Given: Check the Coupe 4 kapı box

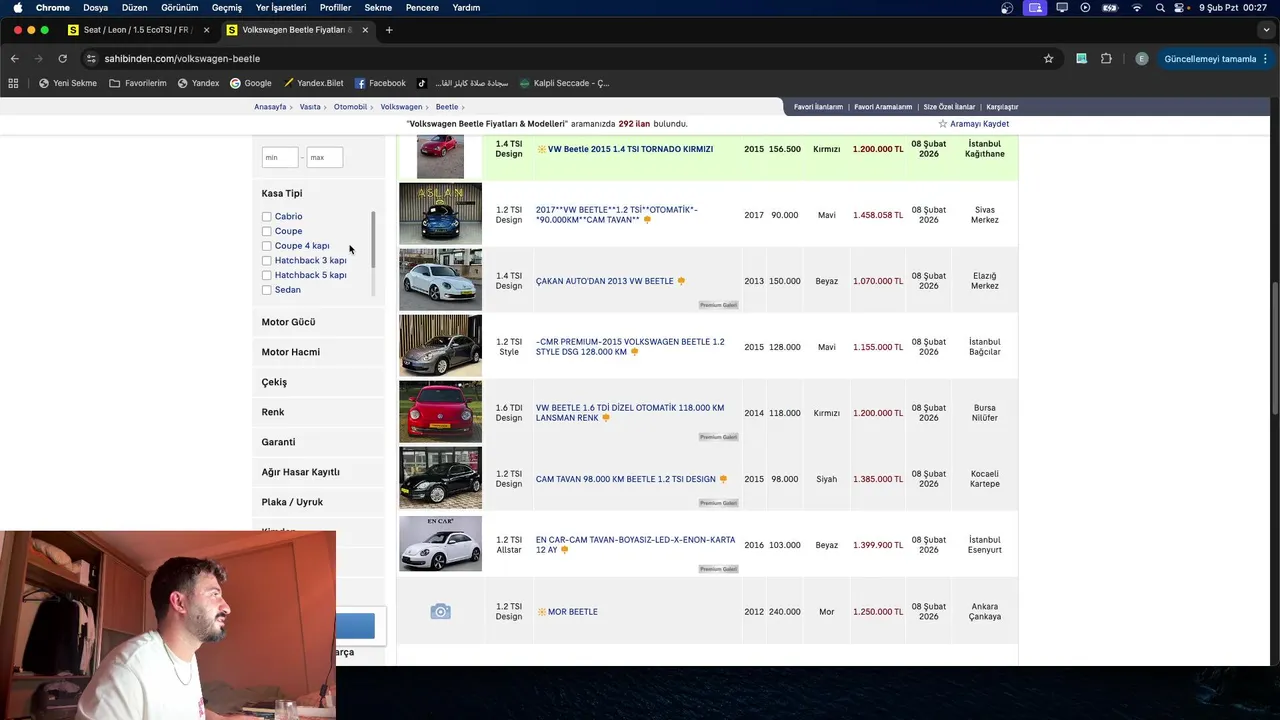Looking at the screenshot, I should coord(267,246).
